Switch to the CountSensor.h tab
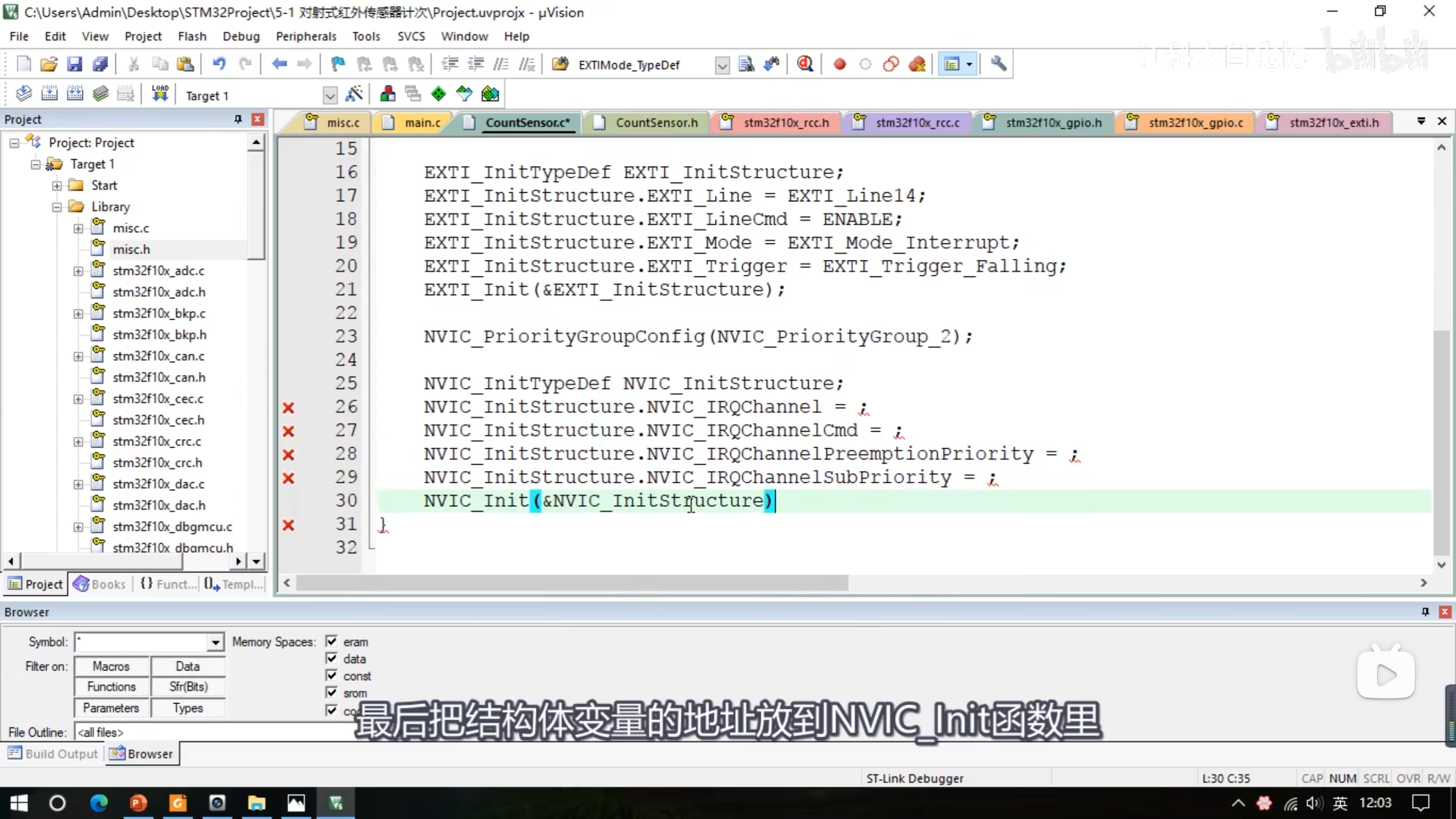1456x819 pixels. [656, 123]
